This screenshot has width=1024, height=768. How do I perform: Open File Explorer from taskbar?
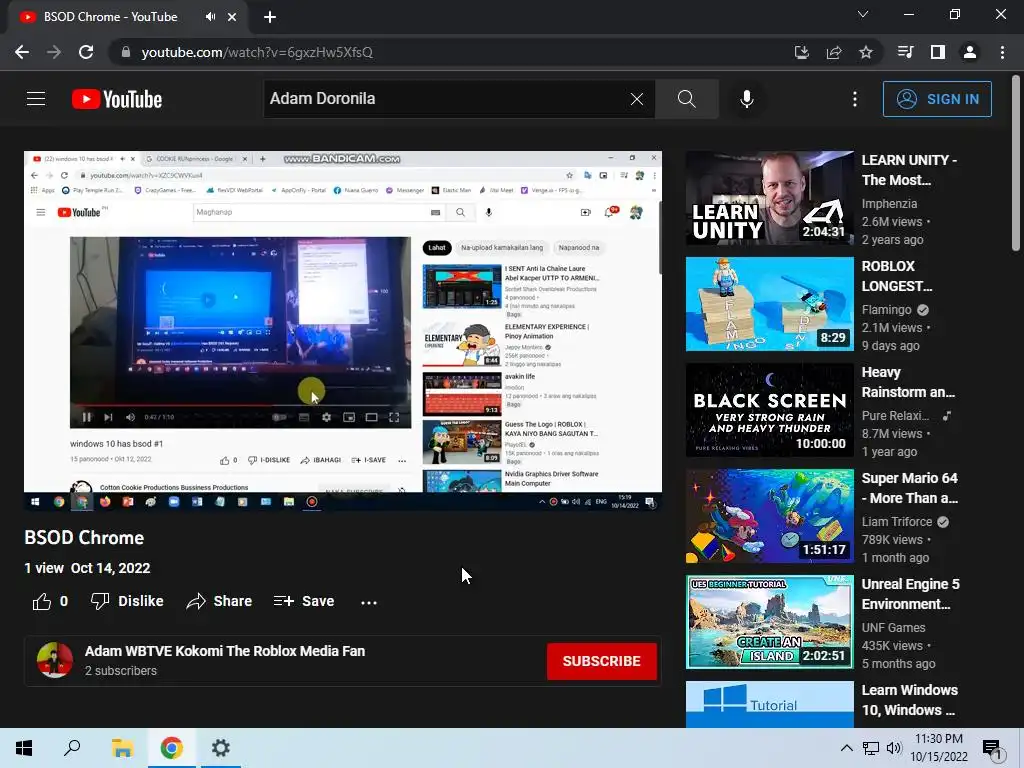pos(122,748)
